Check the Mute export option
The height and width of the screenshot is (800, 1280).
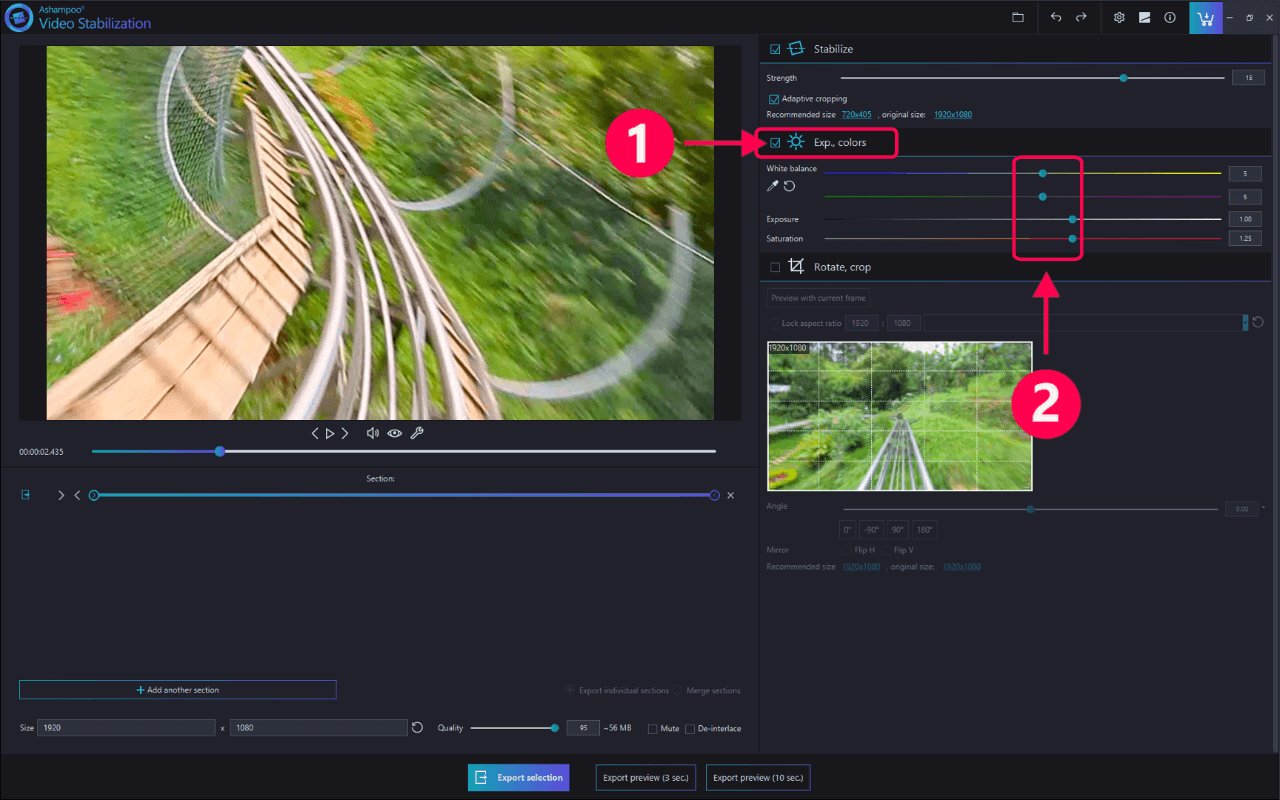coord(651,728)
